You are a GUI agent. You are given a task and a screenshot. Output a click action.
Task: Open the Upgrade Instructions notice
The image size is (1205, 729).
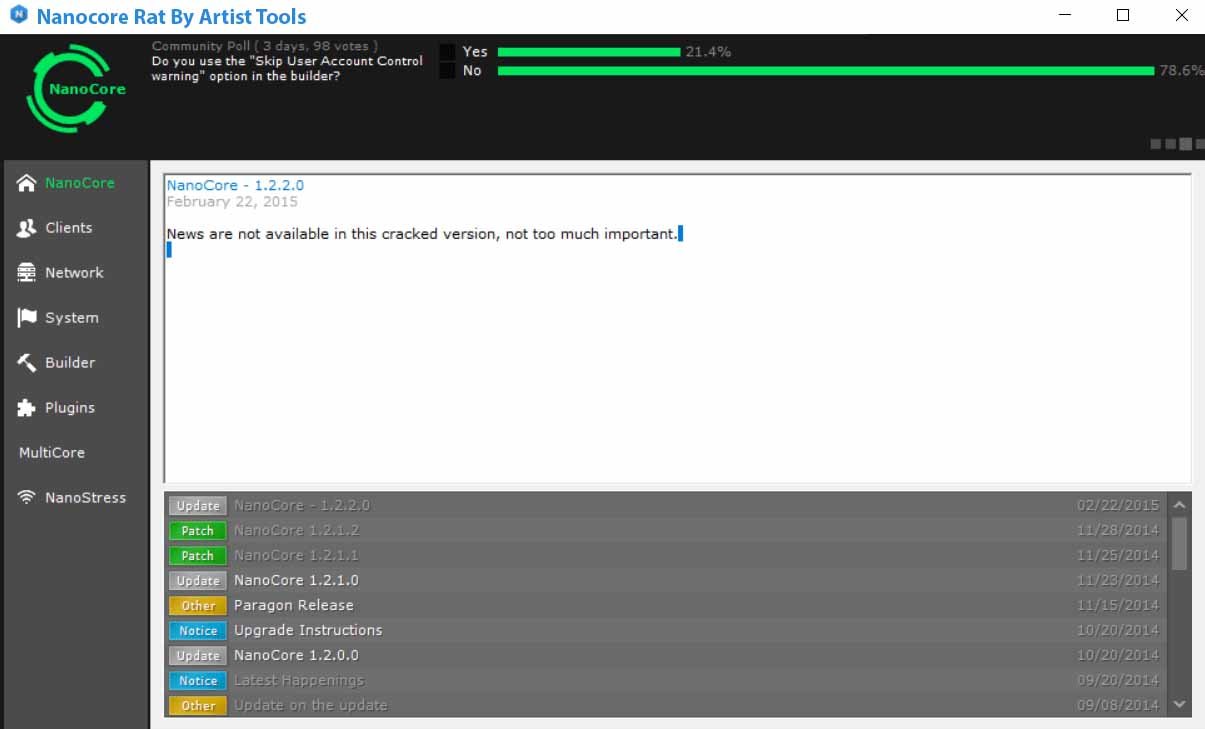[665, 631]
